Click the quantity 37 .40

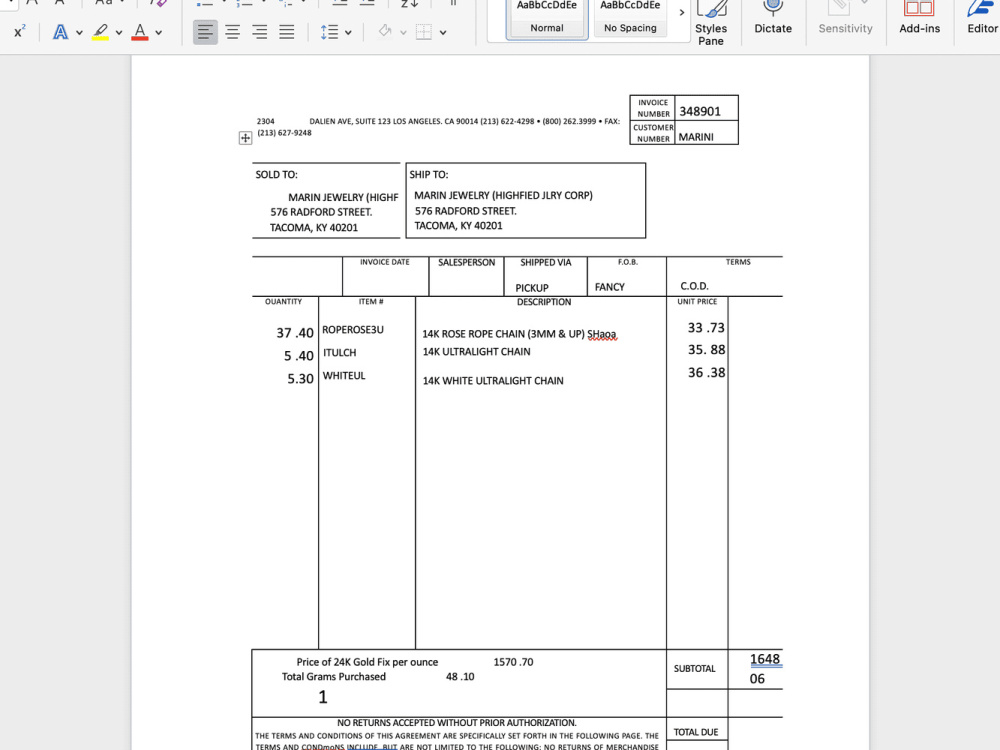pos(295,333)
